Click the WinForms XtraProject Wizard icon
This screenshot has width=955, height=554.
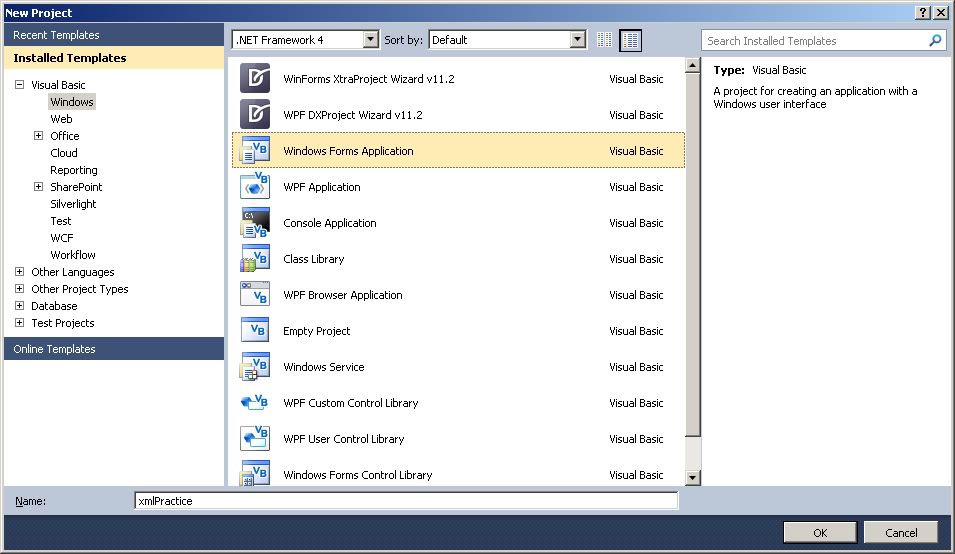(255, 79)
